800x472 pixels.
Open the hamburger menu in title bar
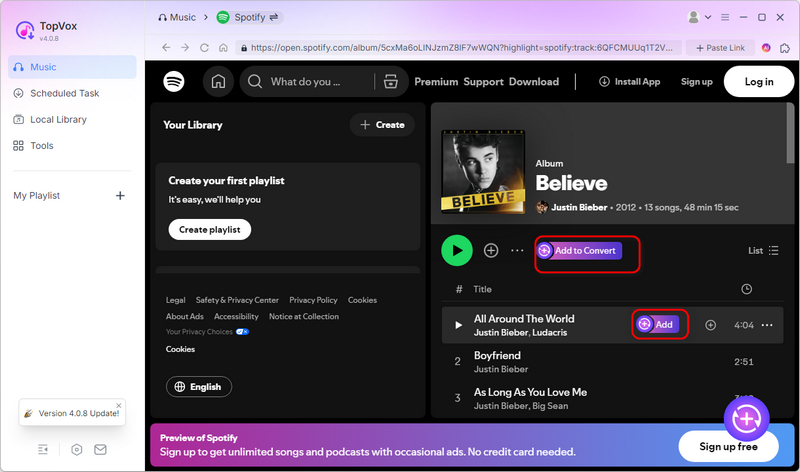coord(725,17)
